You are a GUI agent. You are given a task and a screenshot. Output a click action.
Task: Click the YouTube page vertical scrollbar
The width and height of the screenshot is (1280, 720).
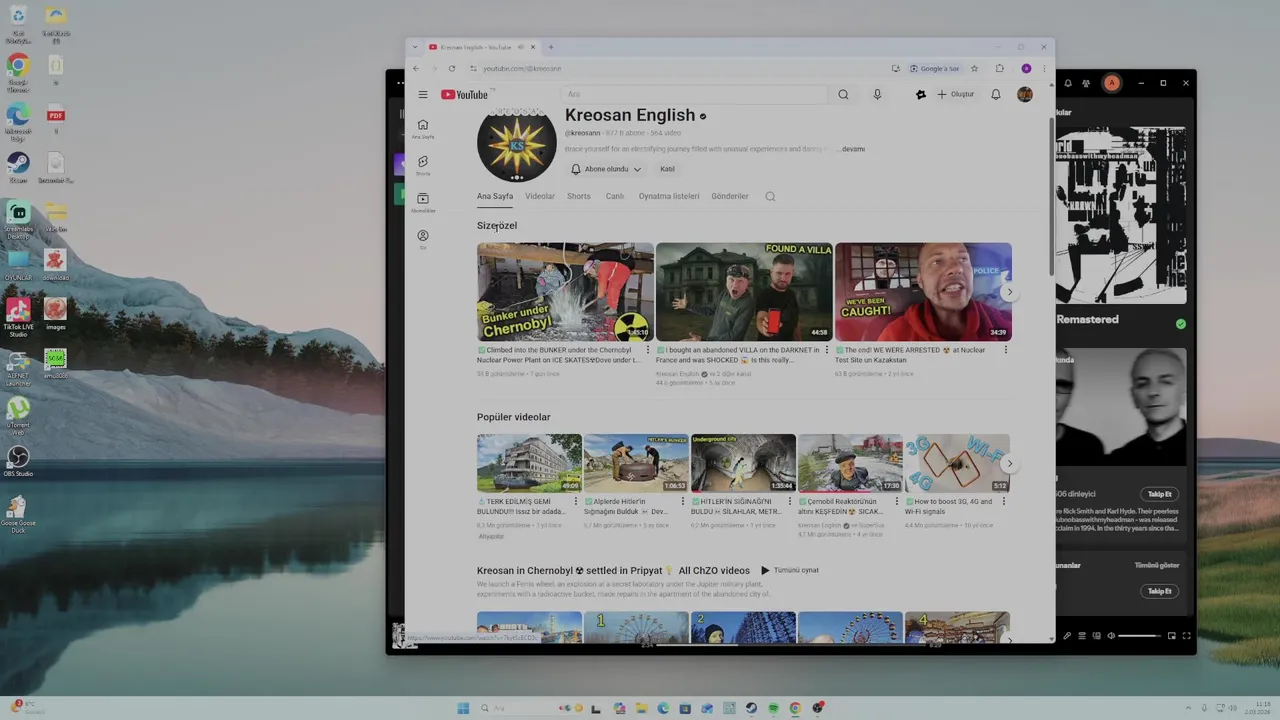[1050, 195]
